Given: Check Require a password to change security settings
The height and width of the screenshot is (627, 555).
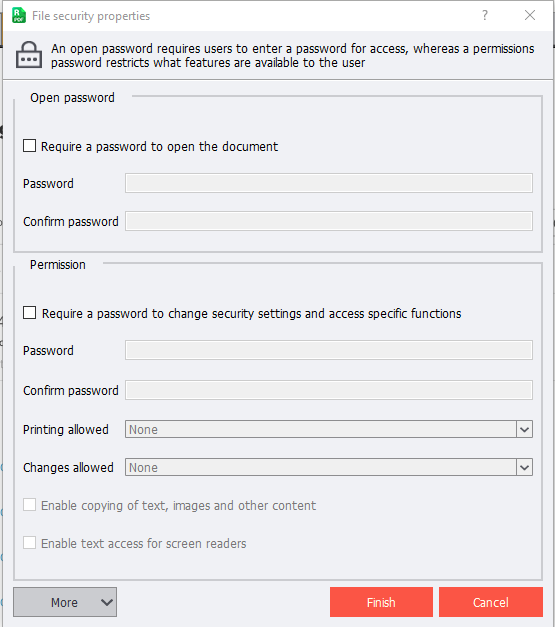Looking at the screenshot, I should tap(30, 313).
